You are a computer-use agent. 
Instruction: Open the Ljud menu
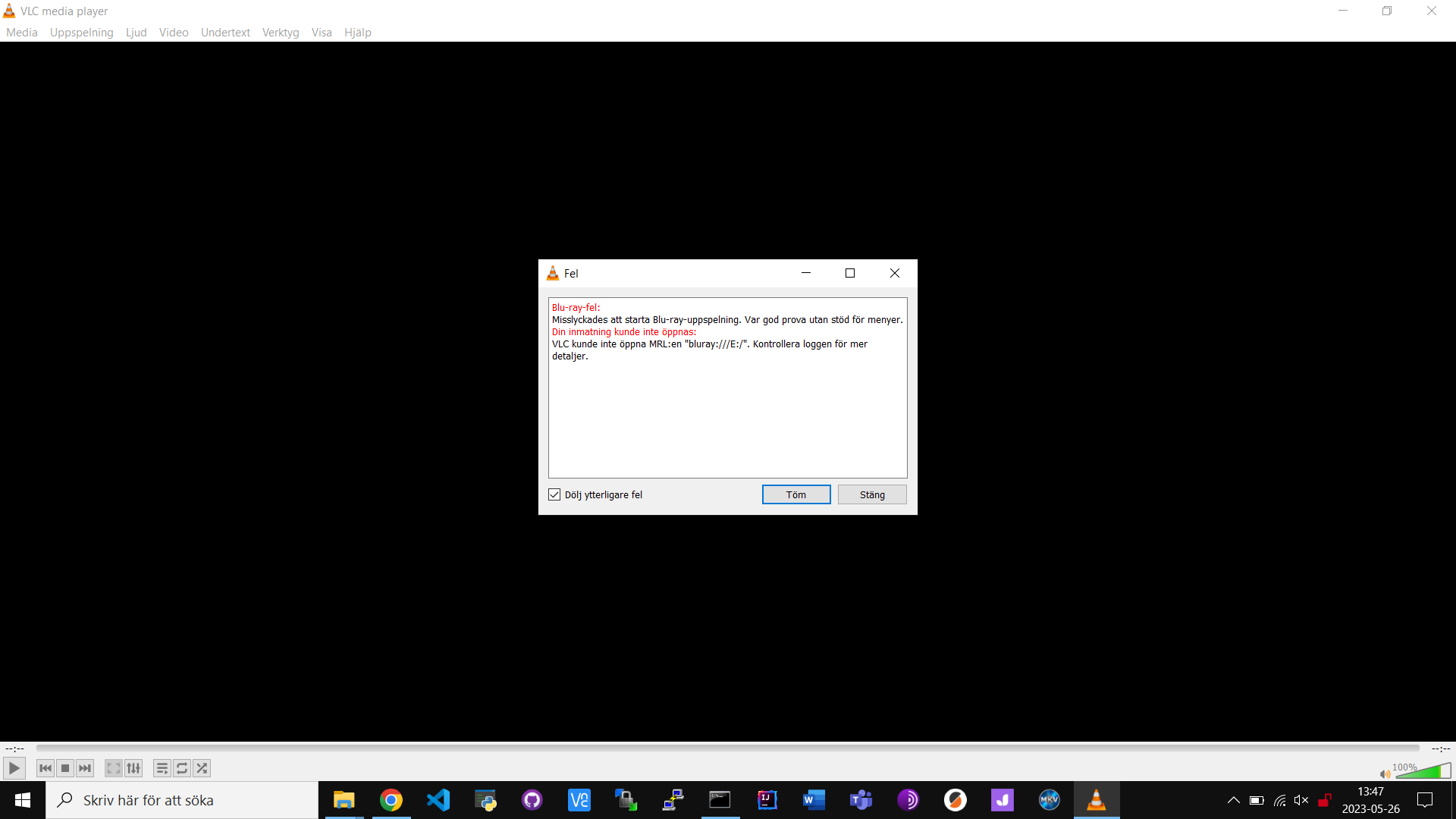[136, 32]
